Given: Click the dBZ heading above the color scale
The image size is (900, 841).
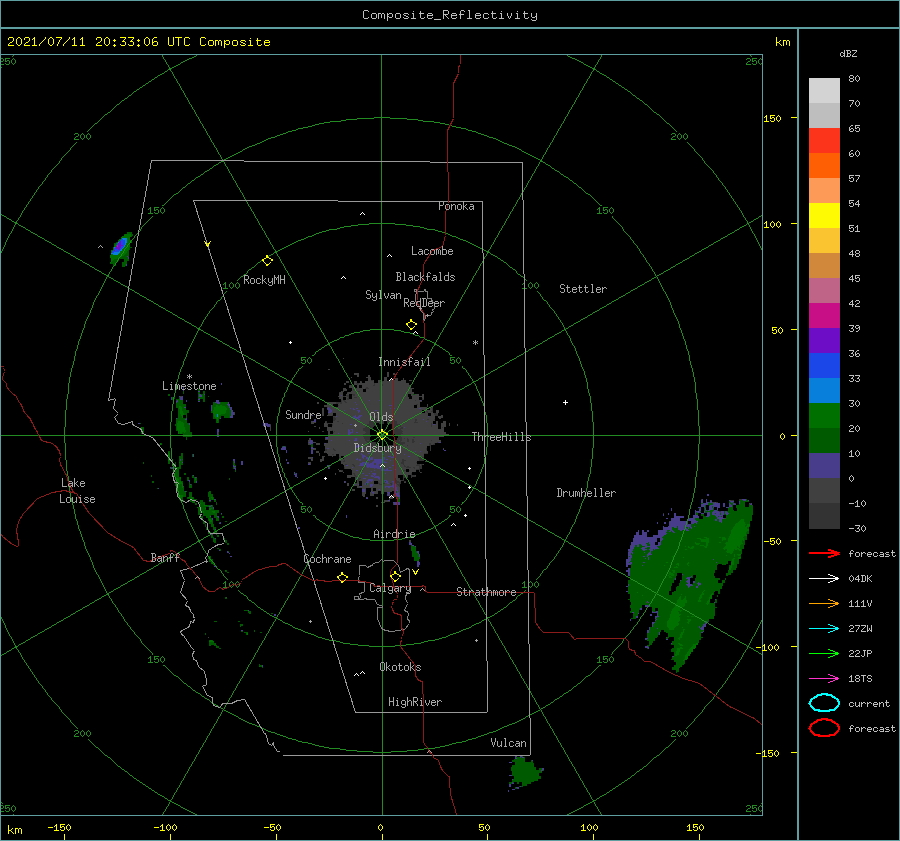Looking at the screenshot, I should (848, 54).
